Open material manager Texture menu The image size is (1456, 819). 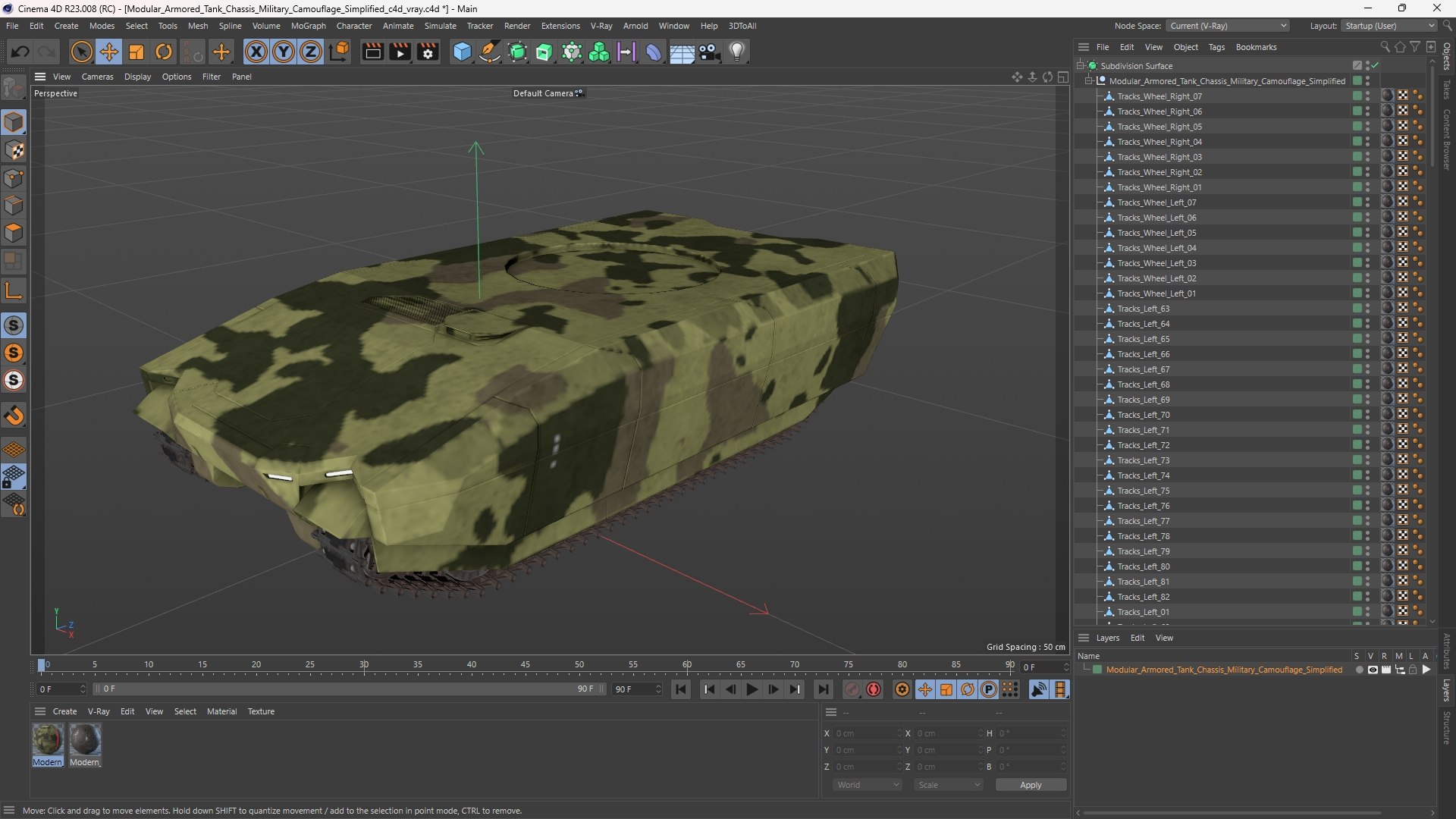tap(261, 711)
